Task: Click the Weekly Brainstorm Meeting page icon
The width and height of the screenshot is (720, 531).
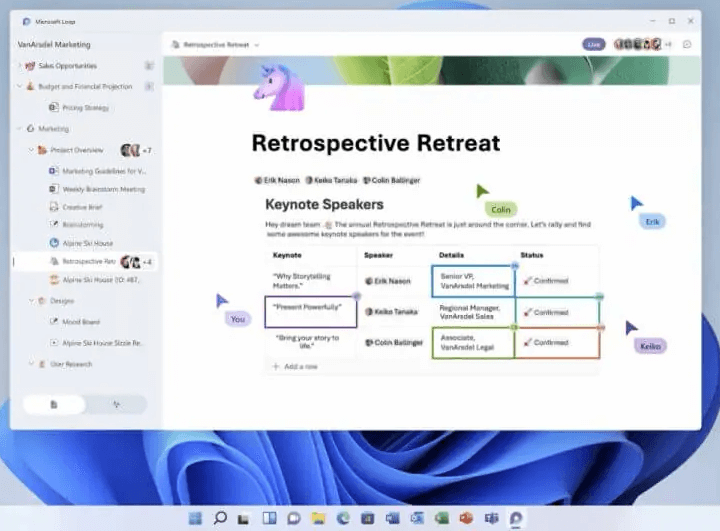Action: pyautogui.click(x=54, y=189)
